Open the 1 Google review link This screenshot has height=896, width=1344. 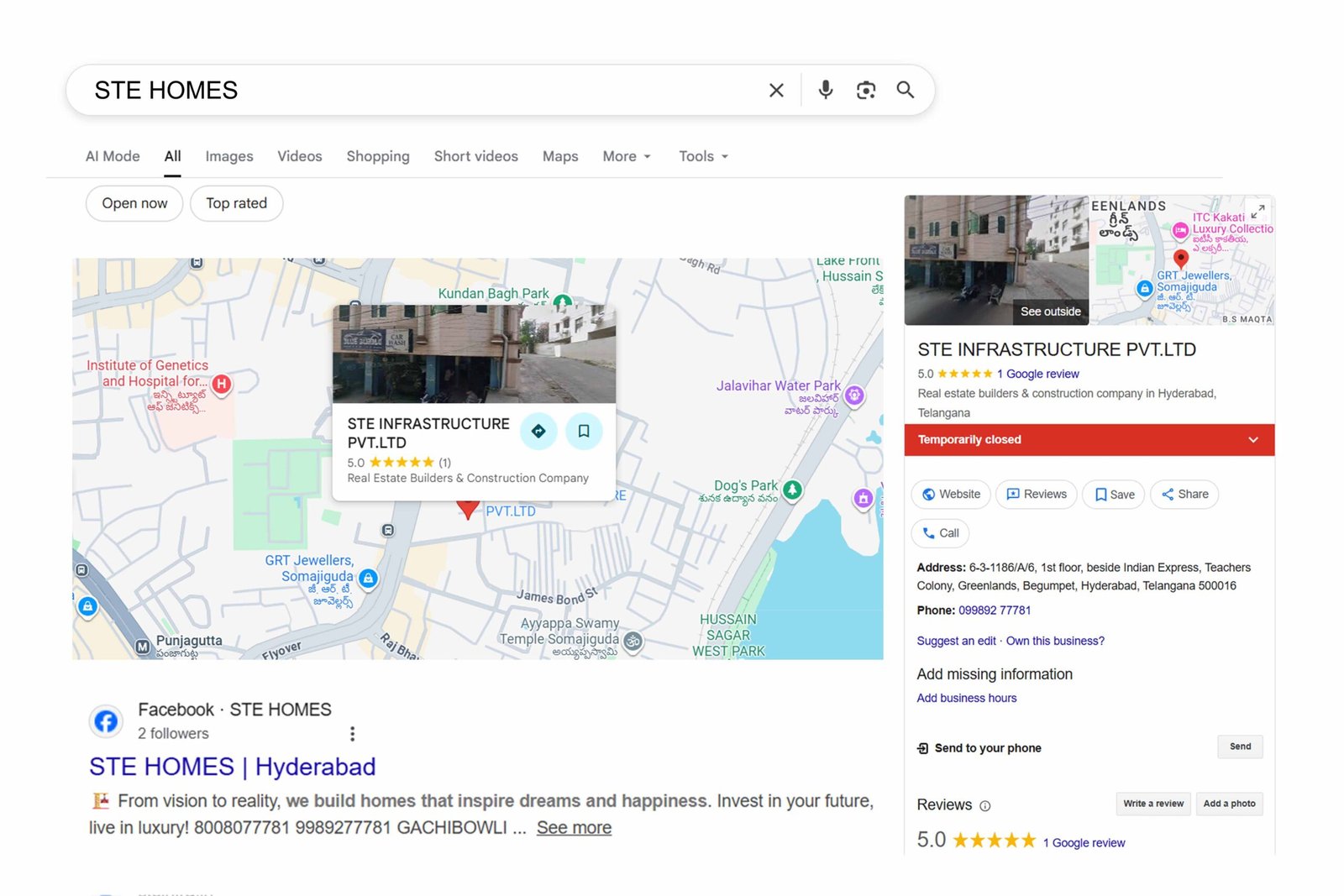point(1040,374)
